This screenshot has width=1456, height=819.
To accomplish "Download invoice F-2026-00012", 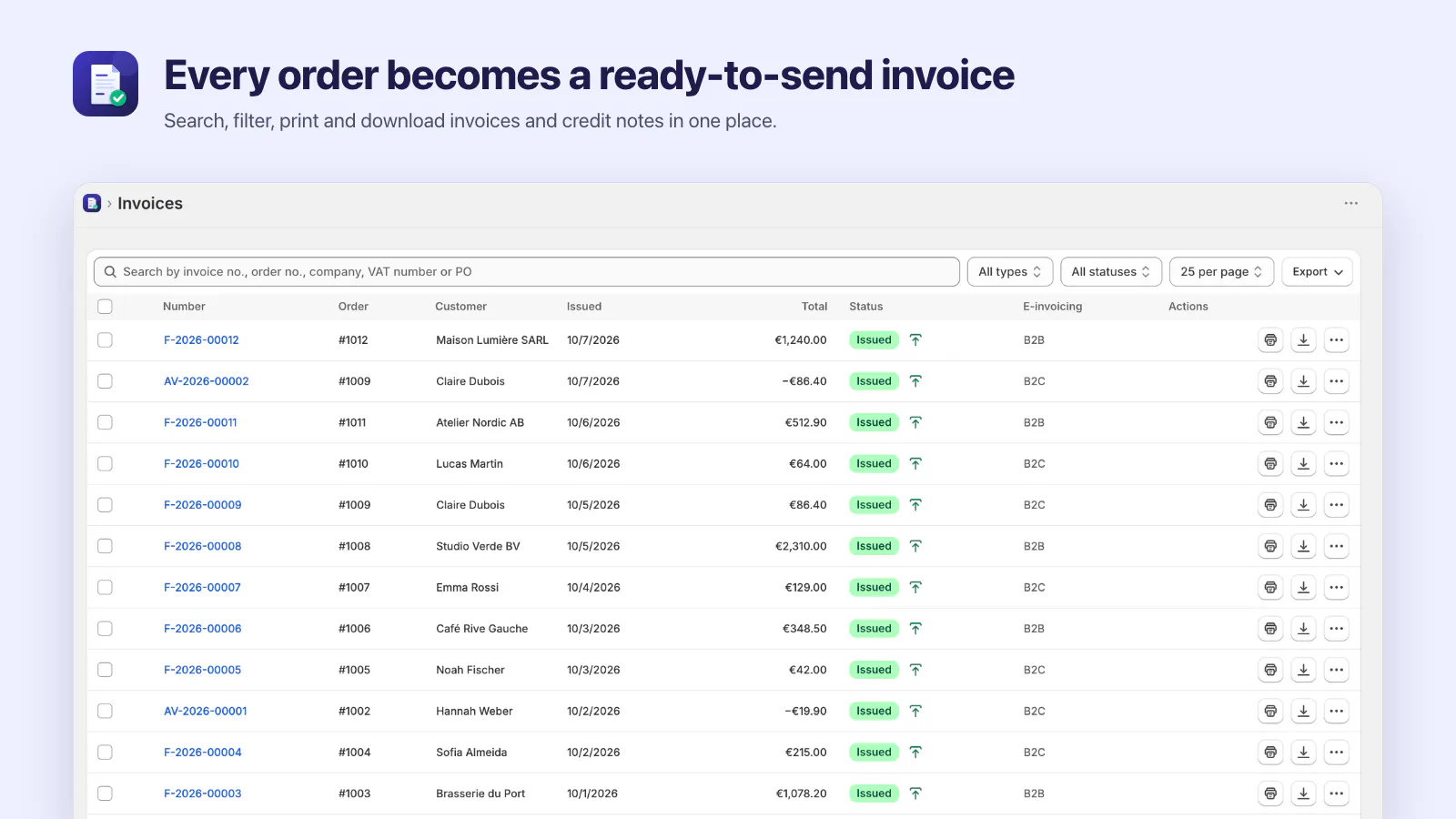I will (1303, 340).
